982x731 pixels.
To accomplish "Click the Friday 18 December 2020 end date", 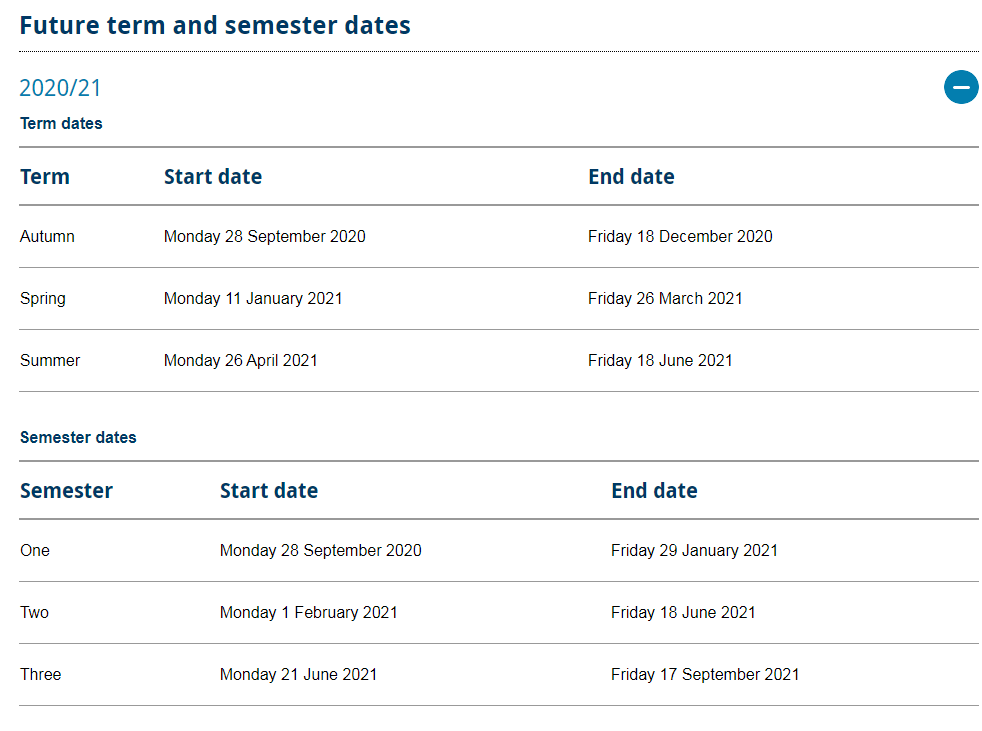I will point(680,237).
